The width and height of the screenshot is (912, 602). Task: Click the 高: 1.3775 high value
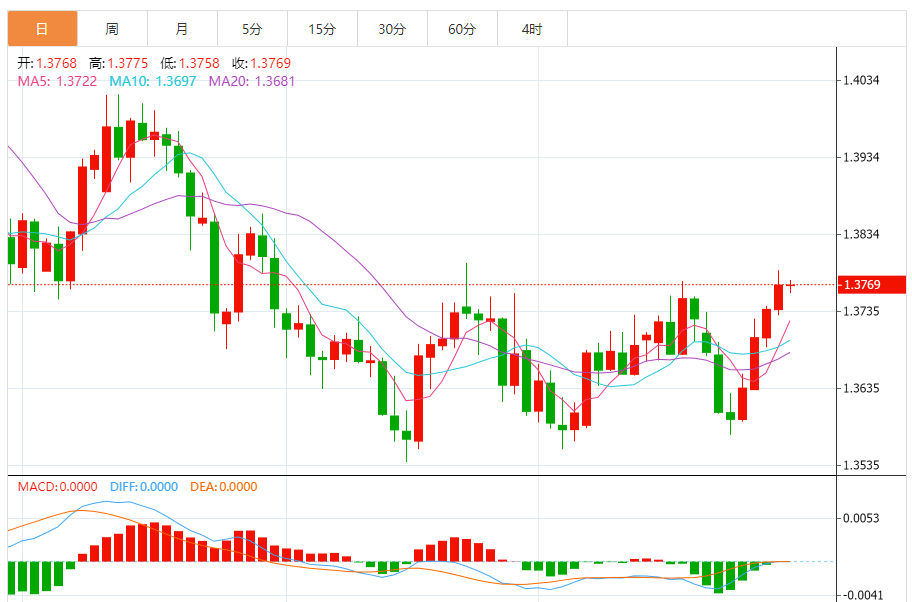click(x=119, y=63)
